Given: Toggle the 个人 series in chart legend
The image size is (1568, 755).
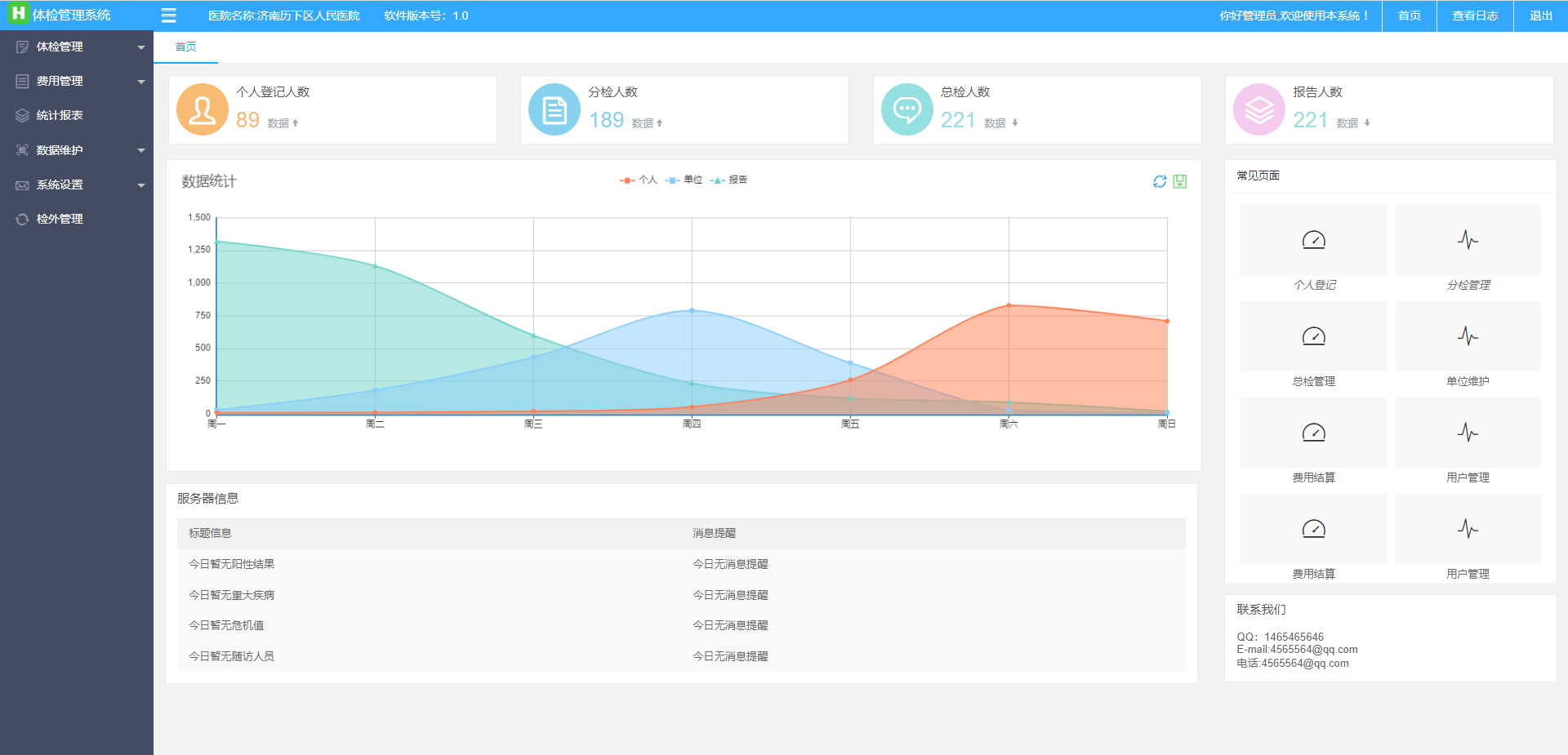Looking at the screenshot, I should coord(639,180).
